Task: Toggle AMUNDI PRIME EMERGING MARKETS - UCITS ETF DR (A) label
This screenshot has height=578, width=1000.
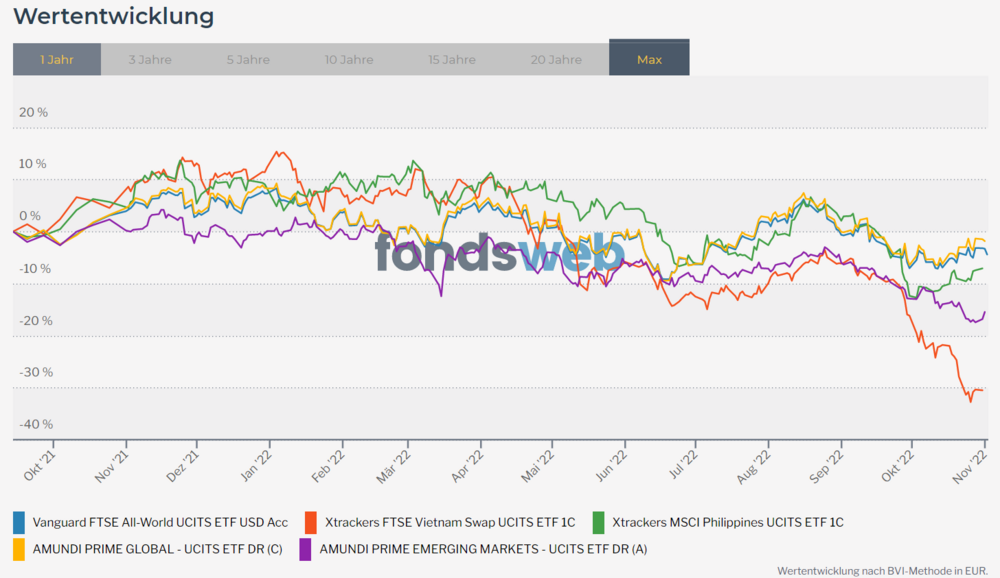Action: [x=483, y=549]
